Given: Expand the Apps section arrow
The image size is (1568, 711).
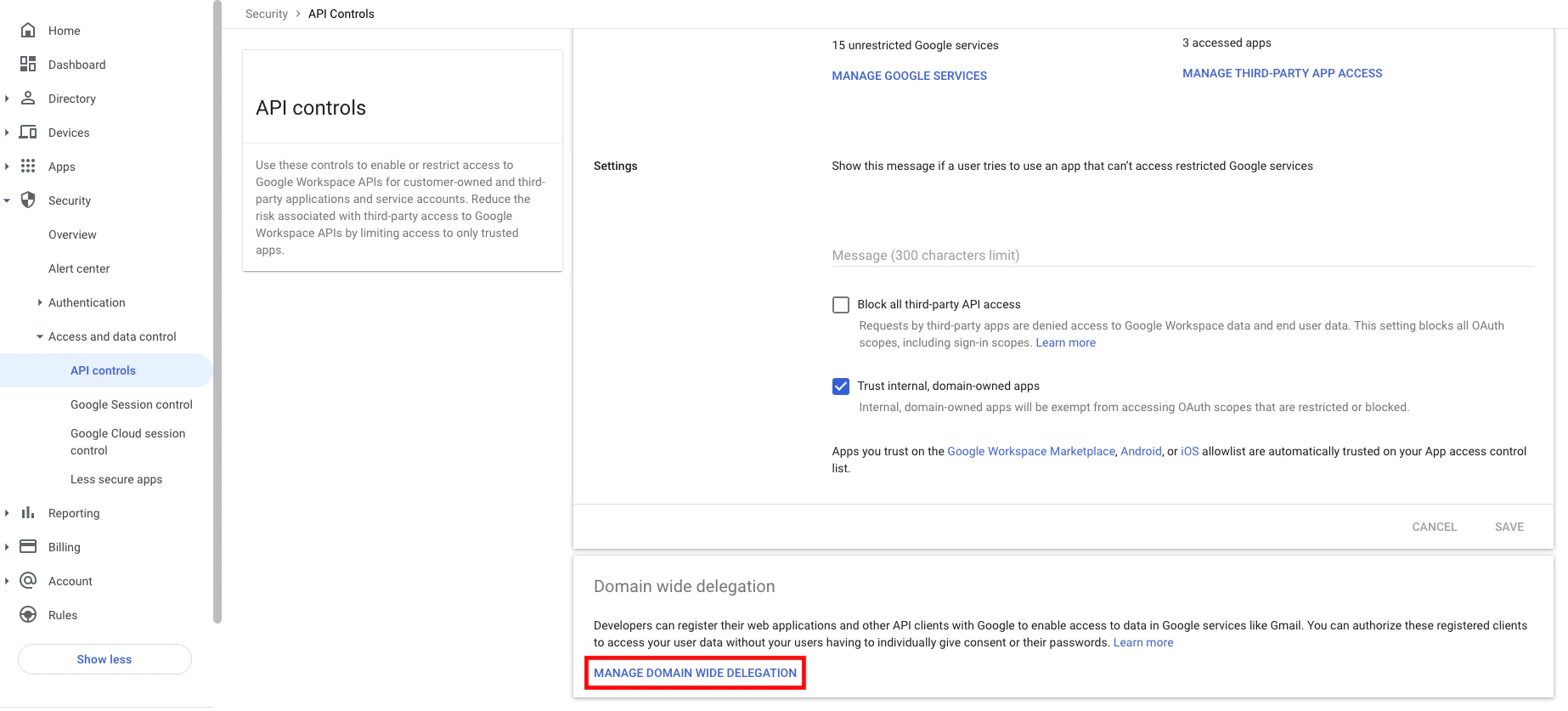Looking at the screenshot, I should click(x=7, y=166).
